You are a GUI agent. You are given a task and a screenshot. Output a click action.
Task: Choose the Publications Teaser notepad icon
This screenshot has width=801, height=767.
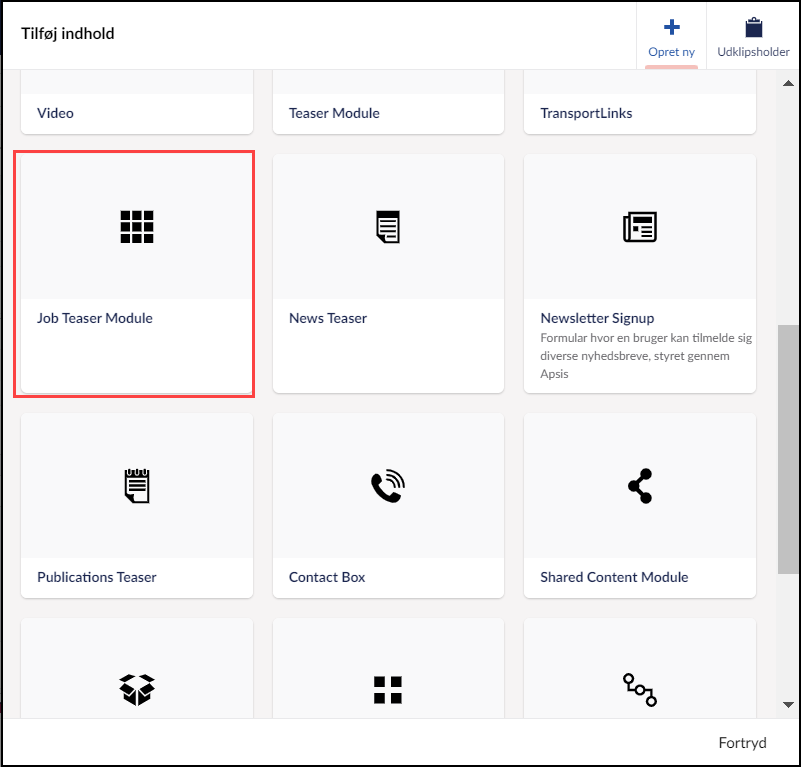click(137, 486)
